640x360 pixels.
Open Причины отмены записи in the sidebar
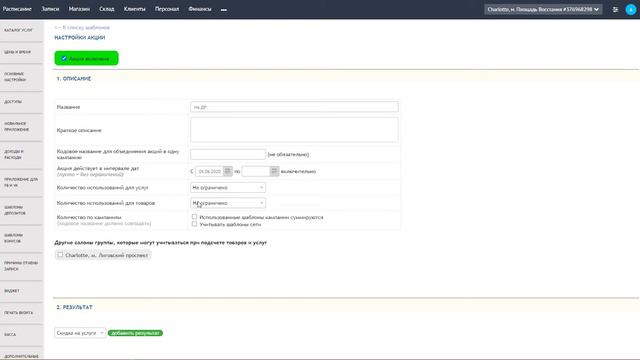tap(21, 266)
